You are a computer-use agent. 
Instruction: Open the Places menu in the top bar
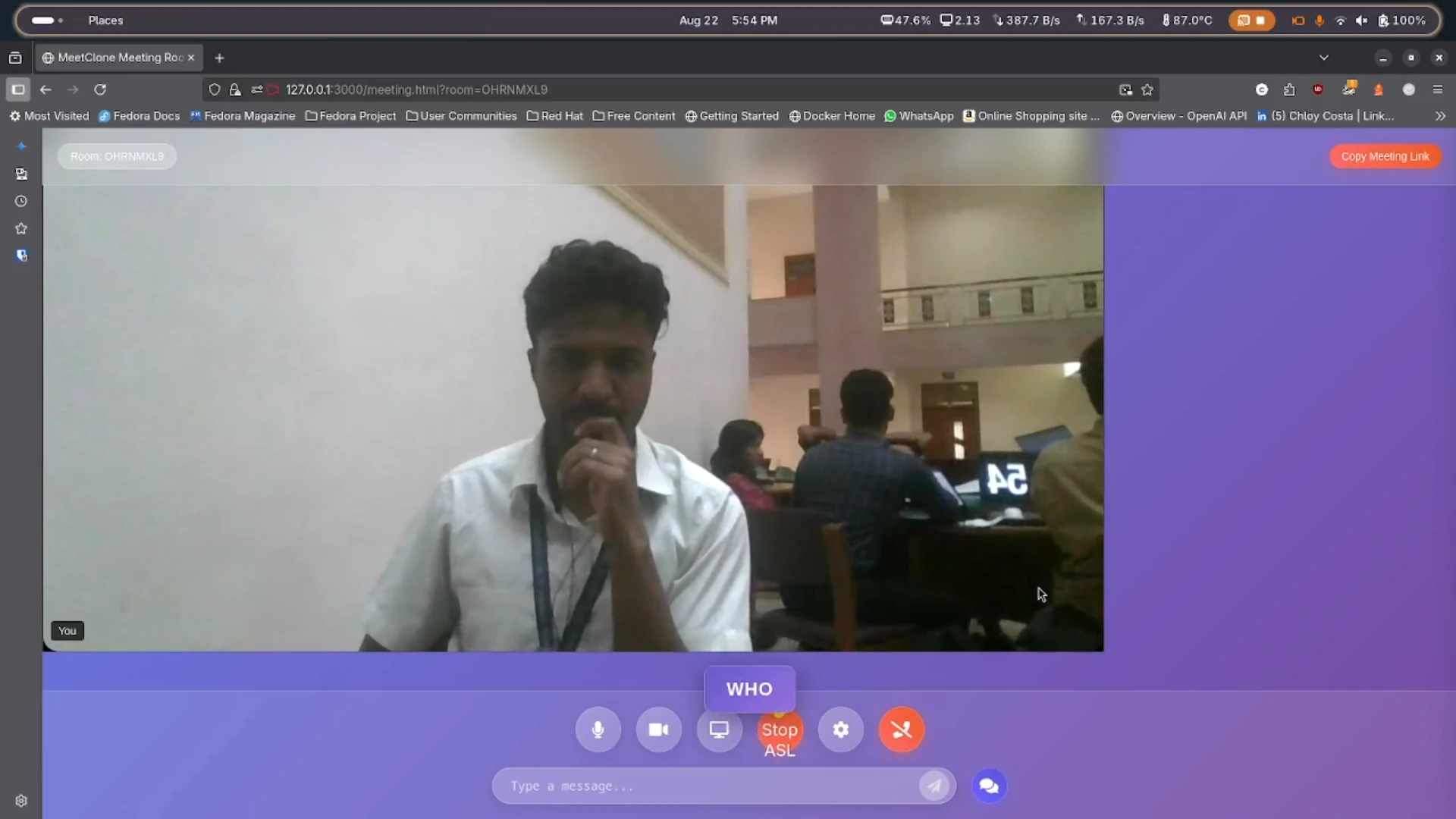[105, 20]
